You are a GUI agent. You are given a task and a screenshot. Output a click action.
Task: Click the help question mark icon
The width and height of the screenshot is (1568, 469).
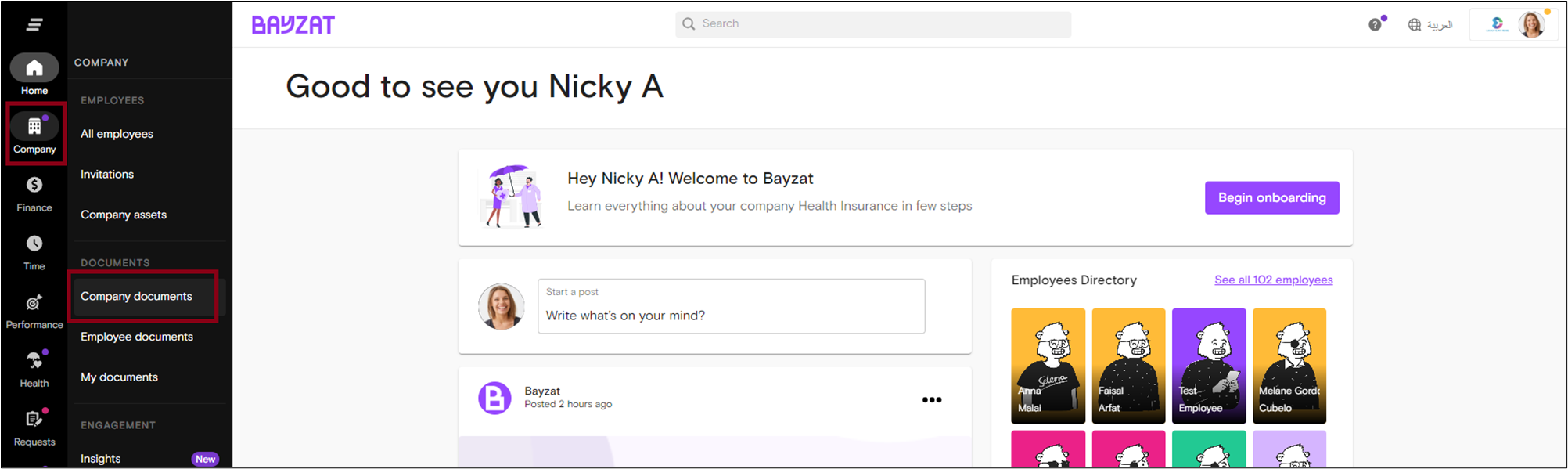click(1375, 25)
